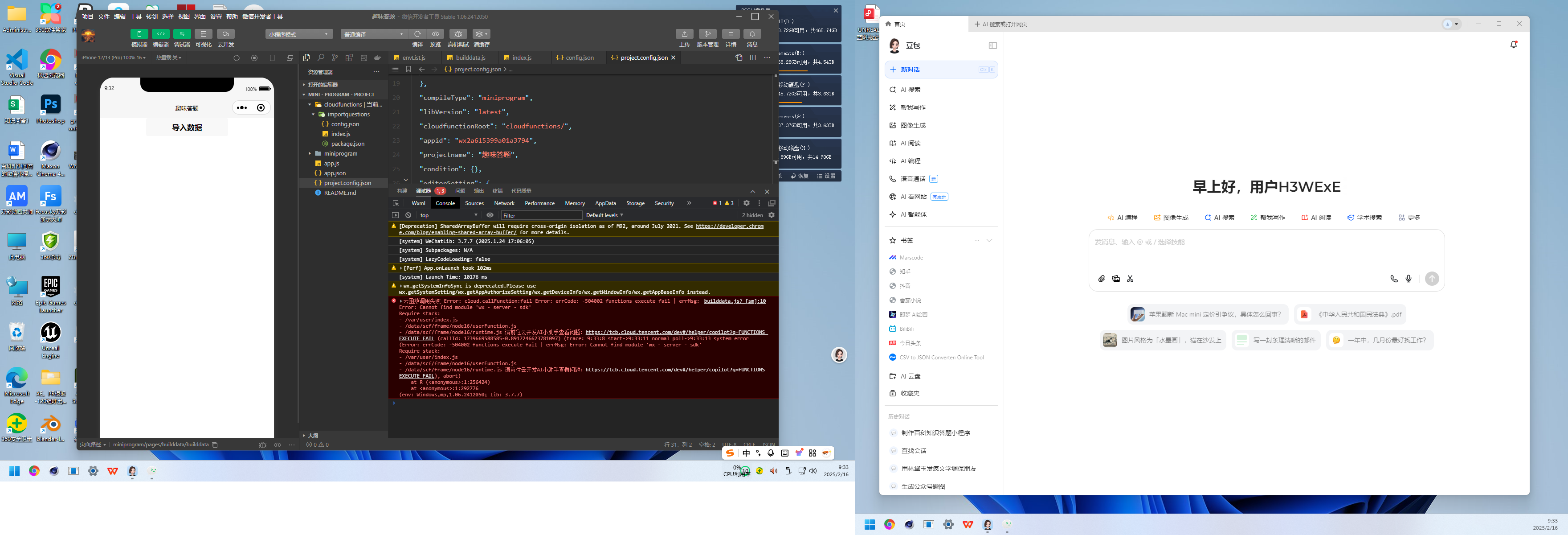This screenshot has width=1568, height=535.
Task: Open the 设置 menu in menu bar
Action: [216, 16]
